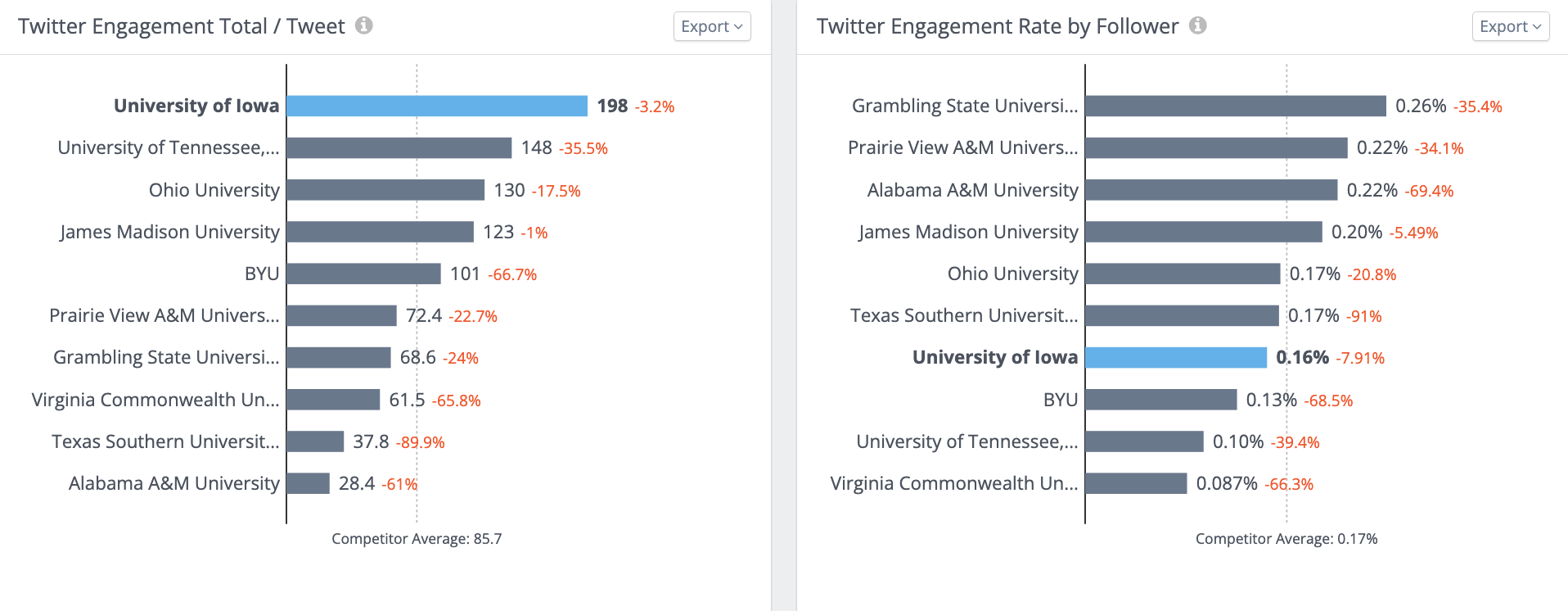Click the info icon beside Twitter Engagement Rate by Follower
Screen dimensions: 1568x611
click(x=1197, y=25)
